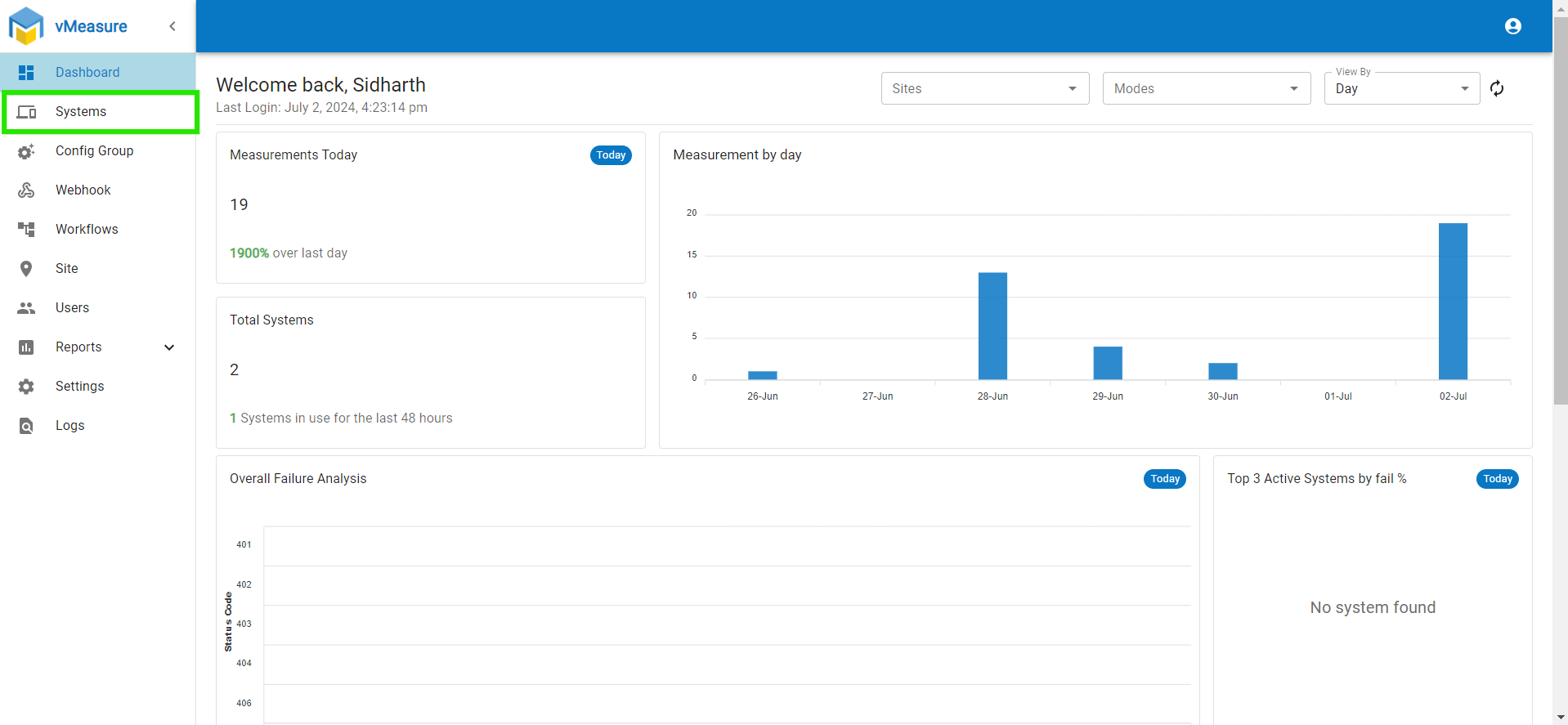Click the Webhook sidebar icon
1568x725 pixels.
(26, 190)
